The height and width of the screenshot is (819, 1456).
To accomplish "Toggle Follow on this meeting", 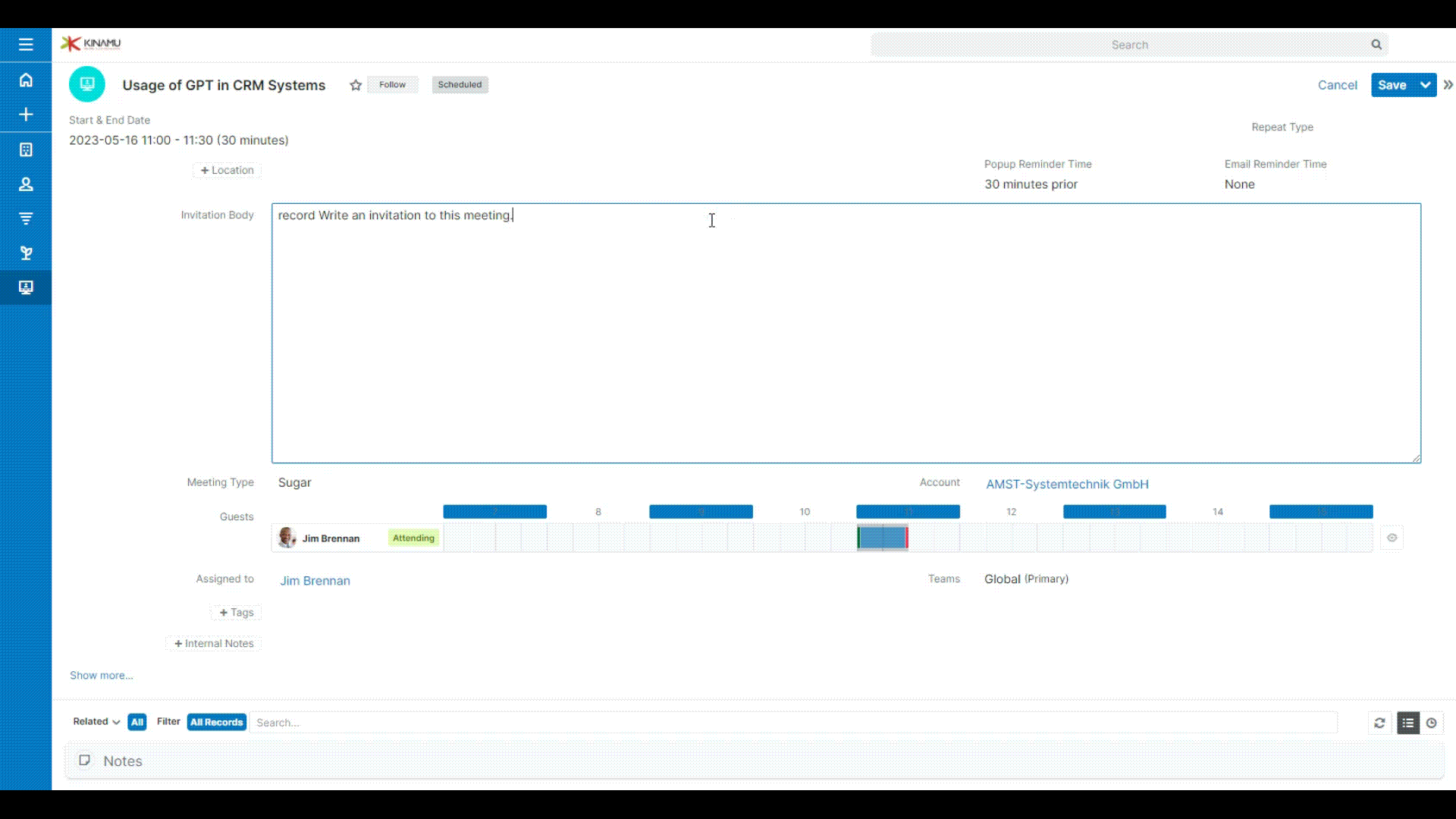I will (392, 85).
